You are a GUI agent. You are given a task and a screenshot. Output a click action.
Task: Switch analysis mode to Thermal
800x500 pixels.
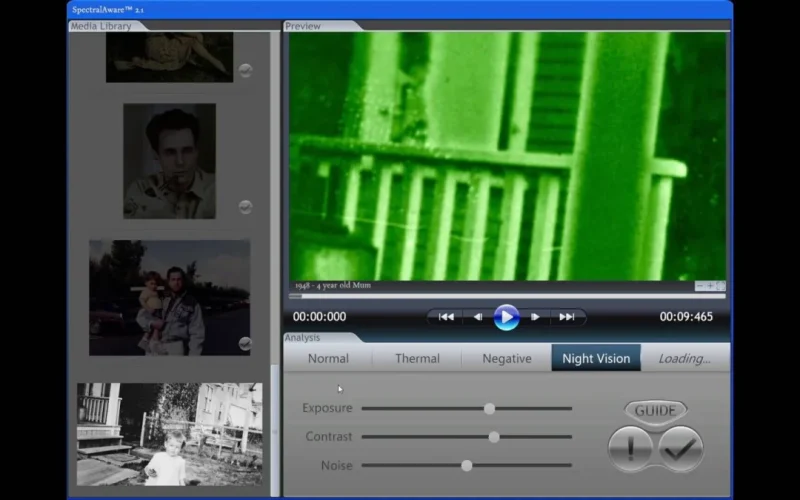(x=417, y=358)
